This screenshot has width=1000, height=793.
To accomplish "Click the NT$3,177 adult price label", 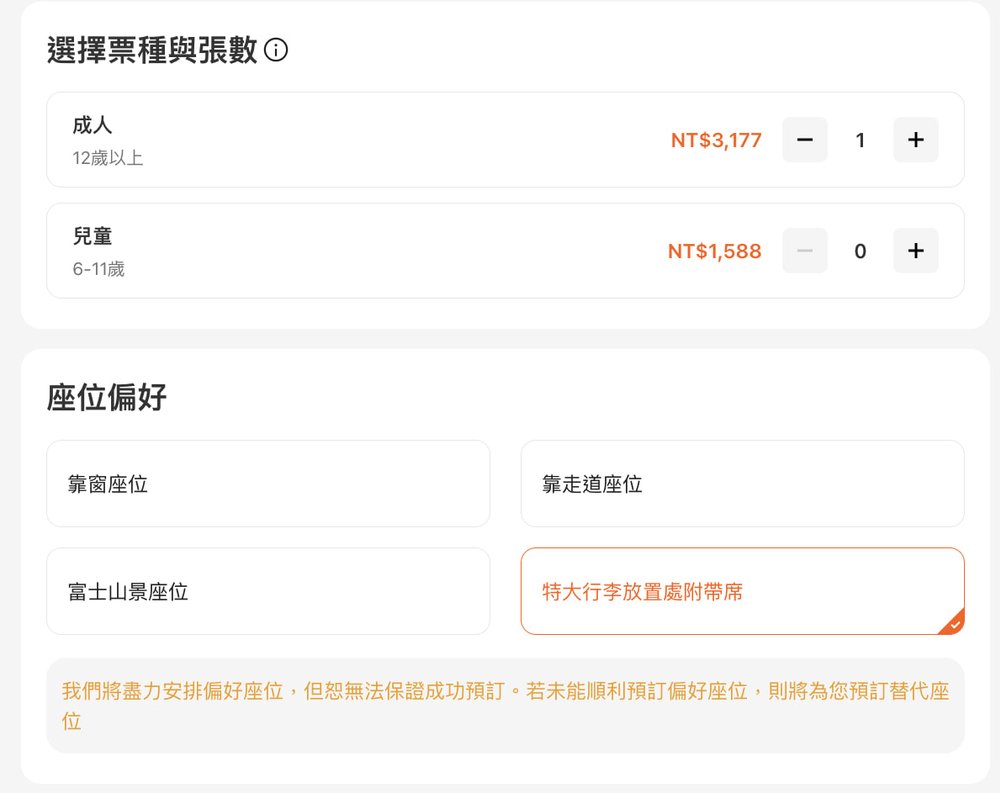I will click(717, 140).
